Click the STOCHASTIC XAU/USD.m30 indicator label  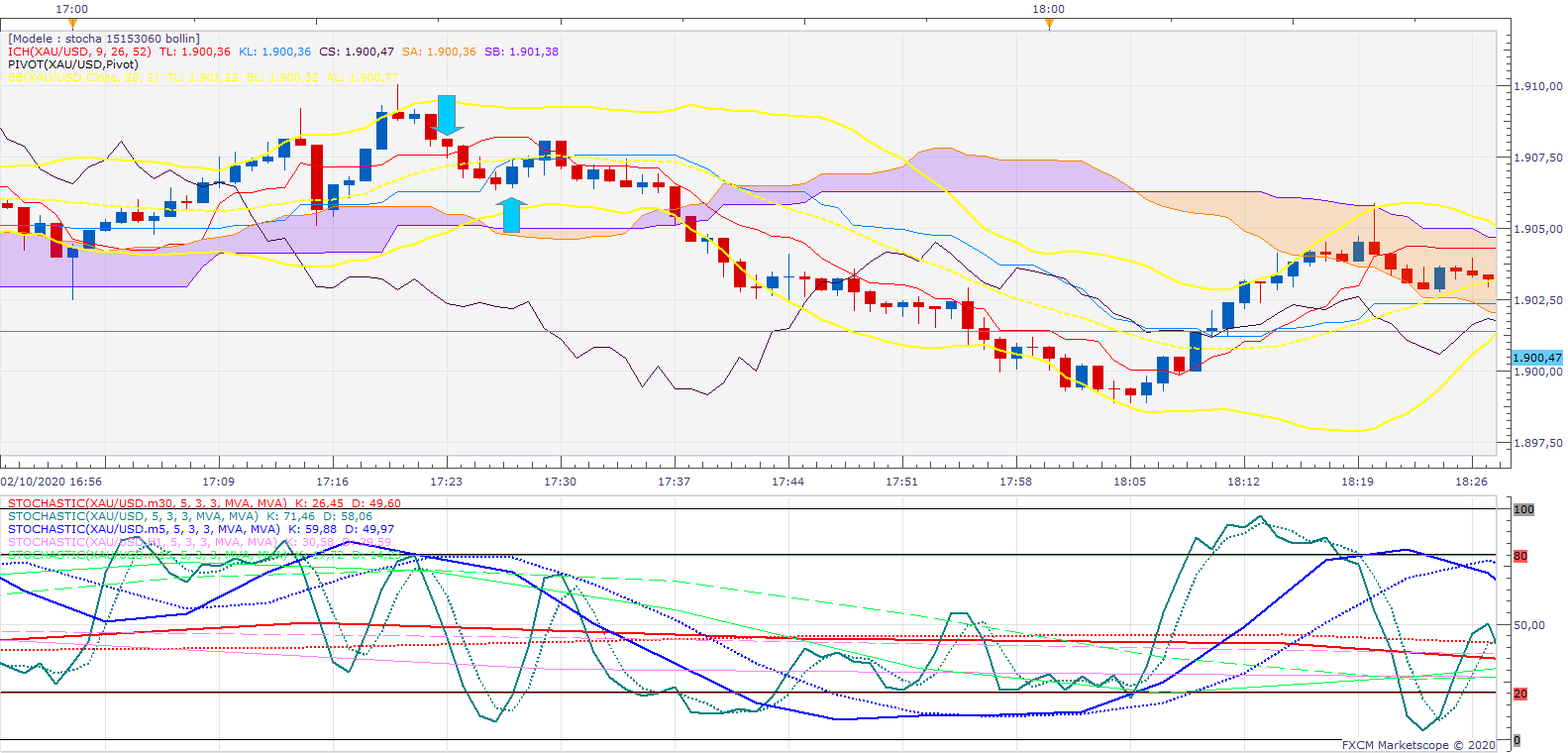[148, 503]
